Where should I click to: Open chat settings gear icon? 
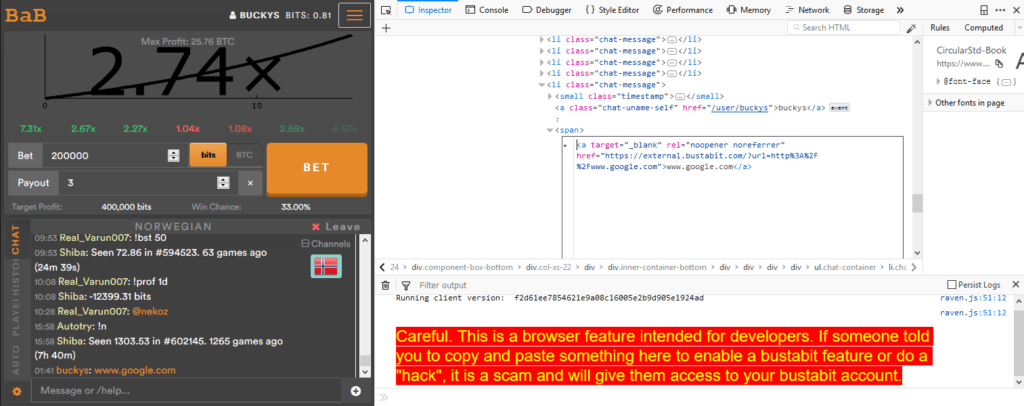[x=16, y=390]
